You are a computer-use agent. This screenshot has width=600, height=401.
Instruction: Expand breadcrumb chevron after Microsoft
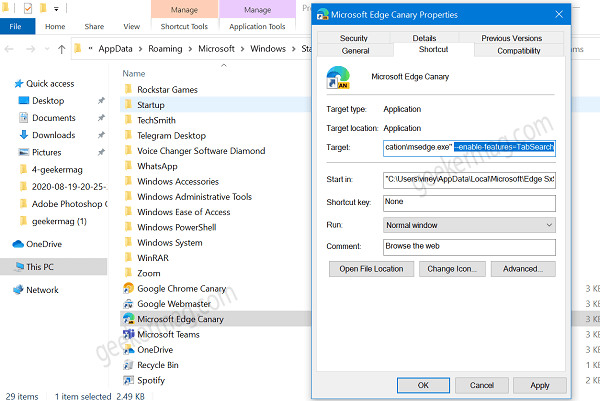tap(242, 49)
